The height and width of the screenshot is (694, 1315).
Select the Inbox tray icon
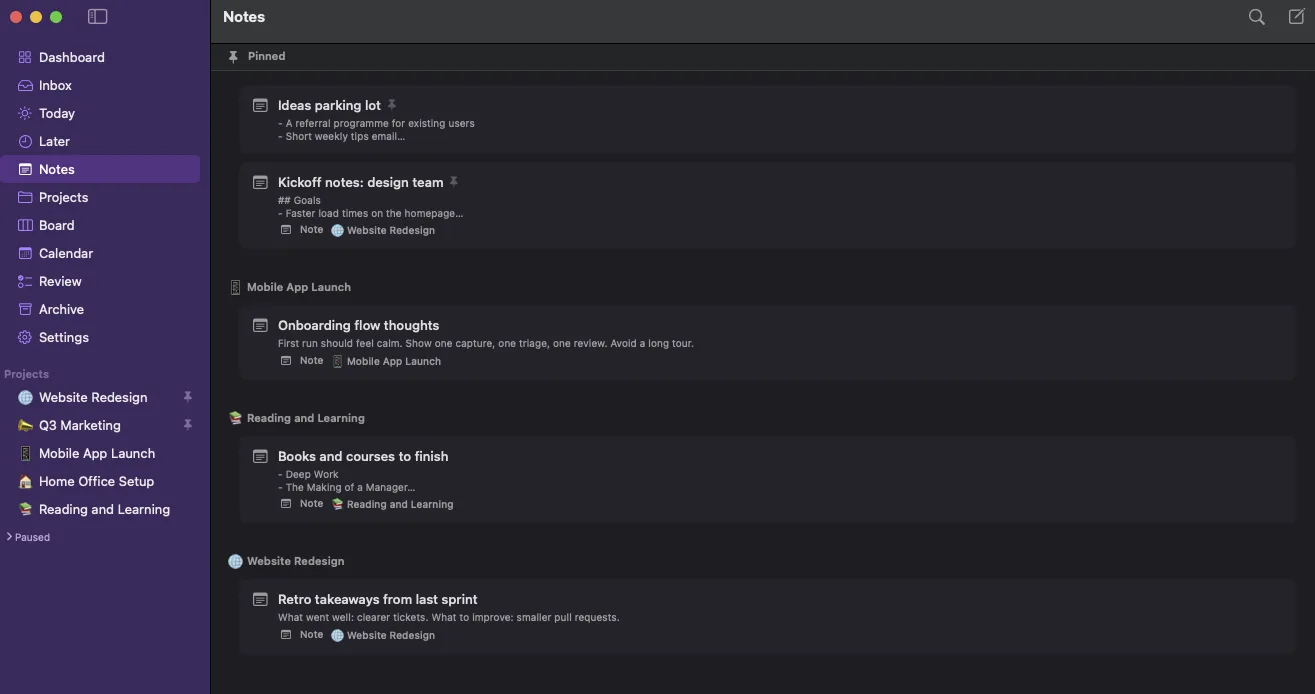pos(25,85)
